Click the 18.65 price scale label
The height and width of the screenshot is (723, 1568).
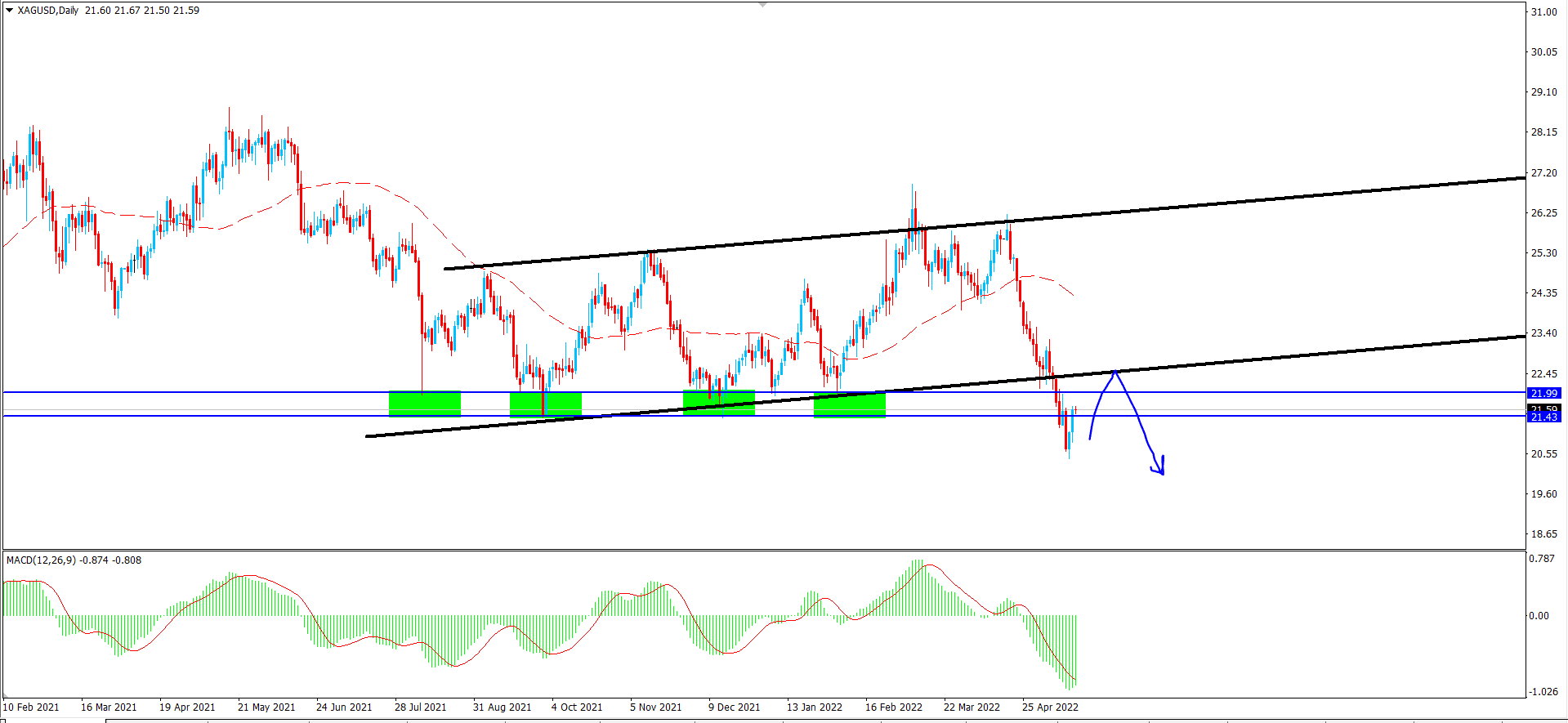pyautogui.click(x=1543, y=534)
